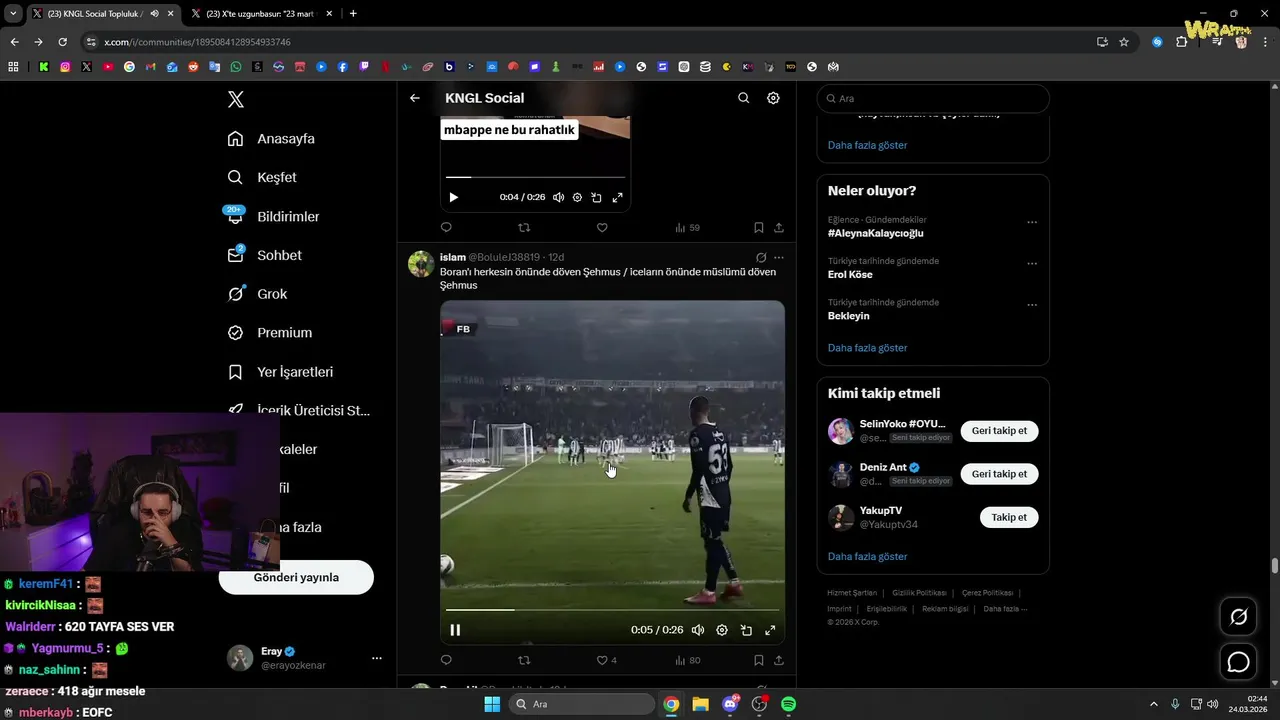The width and height of the screenshot is (1280, 720).
Task: Bookmark the mbappe video post
Action: [x=759, y=228]
